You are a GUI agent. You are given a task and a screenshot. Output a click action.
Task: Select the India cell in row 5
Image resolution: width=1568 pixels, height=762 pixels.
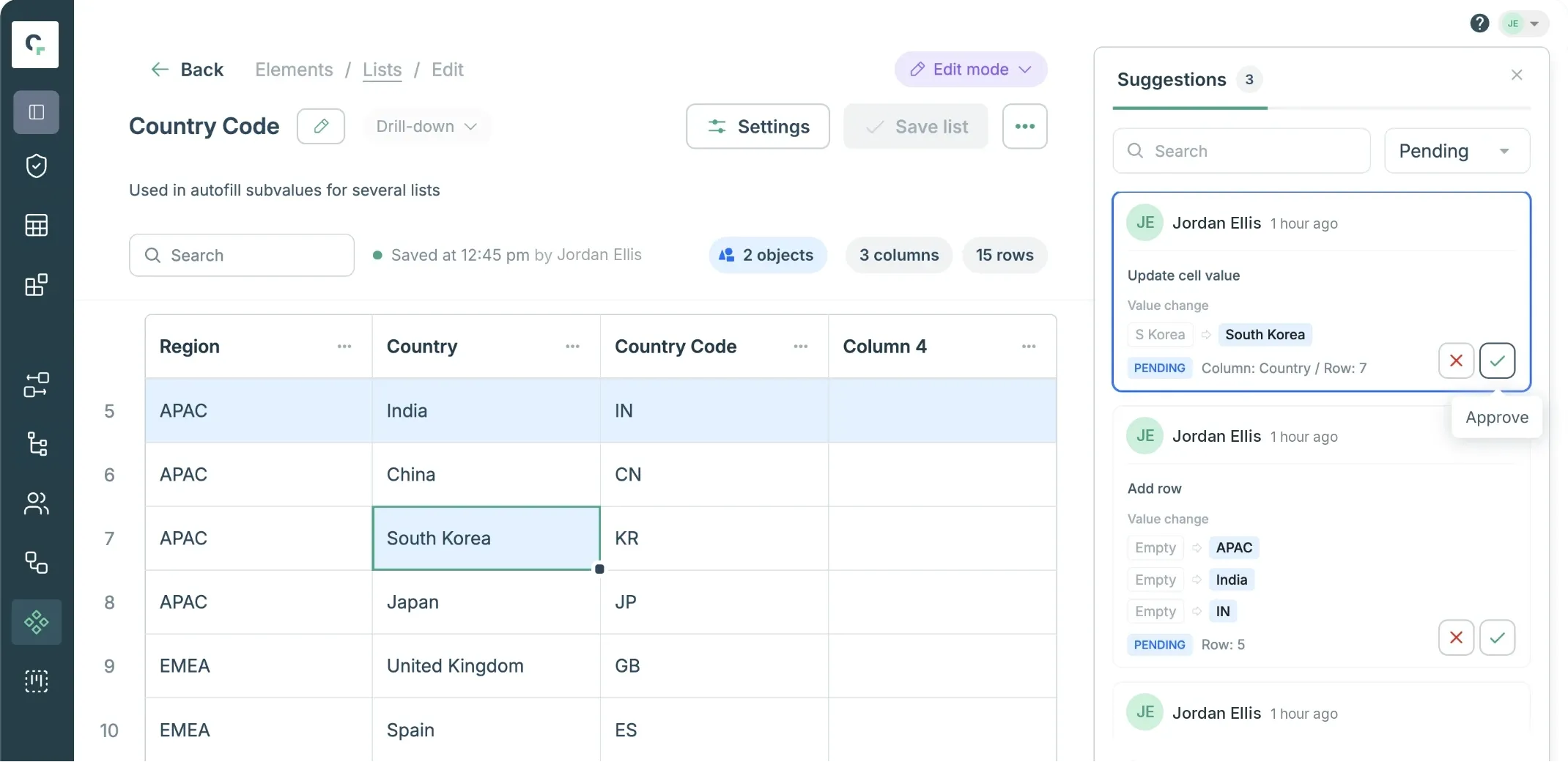click(486, 410)
